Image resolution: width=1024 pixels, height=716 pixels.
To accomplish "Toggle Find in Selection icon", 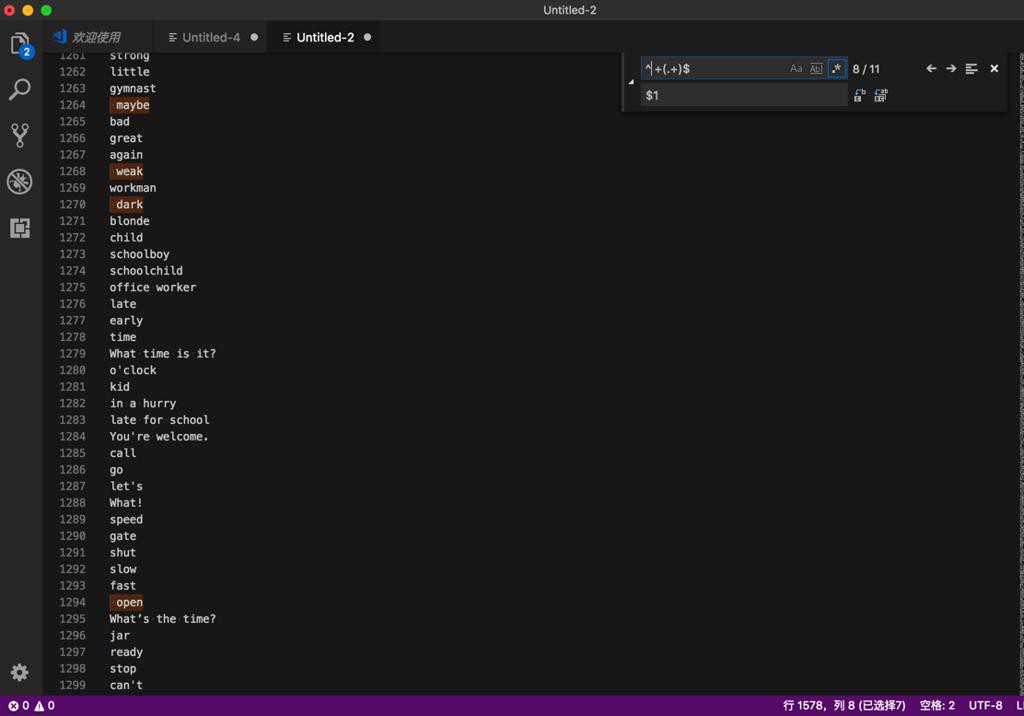I will point(971,69).
